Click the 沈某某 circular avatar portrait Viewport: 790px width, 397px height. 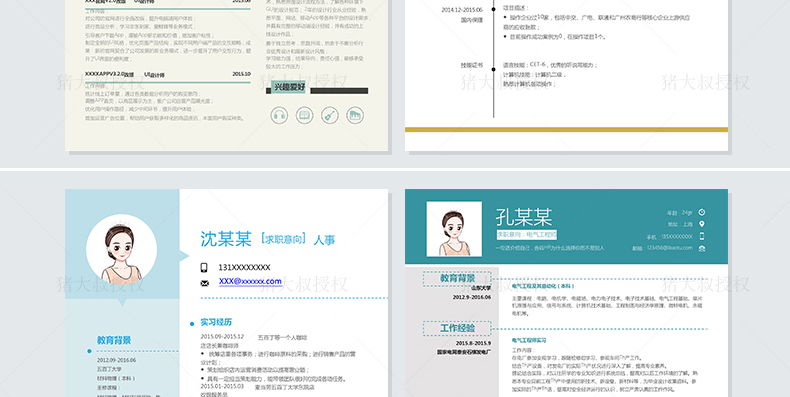click(x=121, y=250)
